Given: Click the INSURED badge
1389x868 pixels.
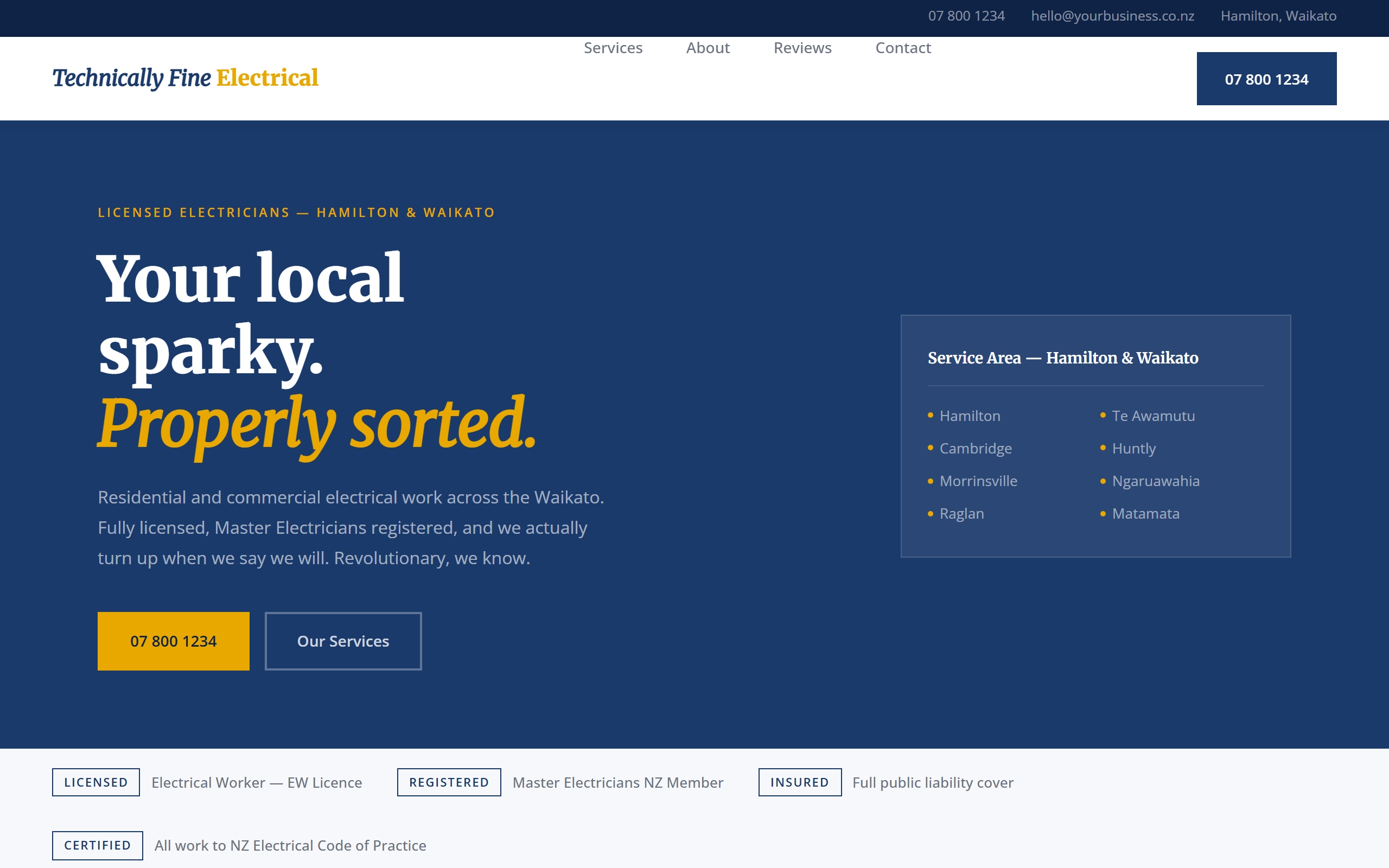Looking at the screenshot, I should point(799,782).
